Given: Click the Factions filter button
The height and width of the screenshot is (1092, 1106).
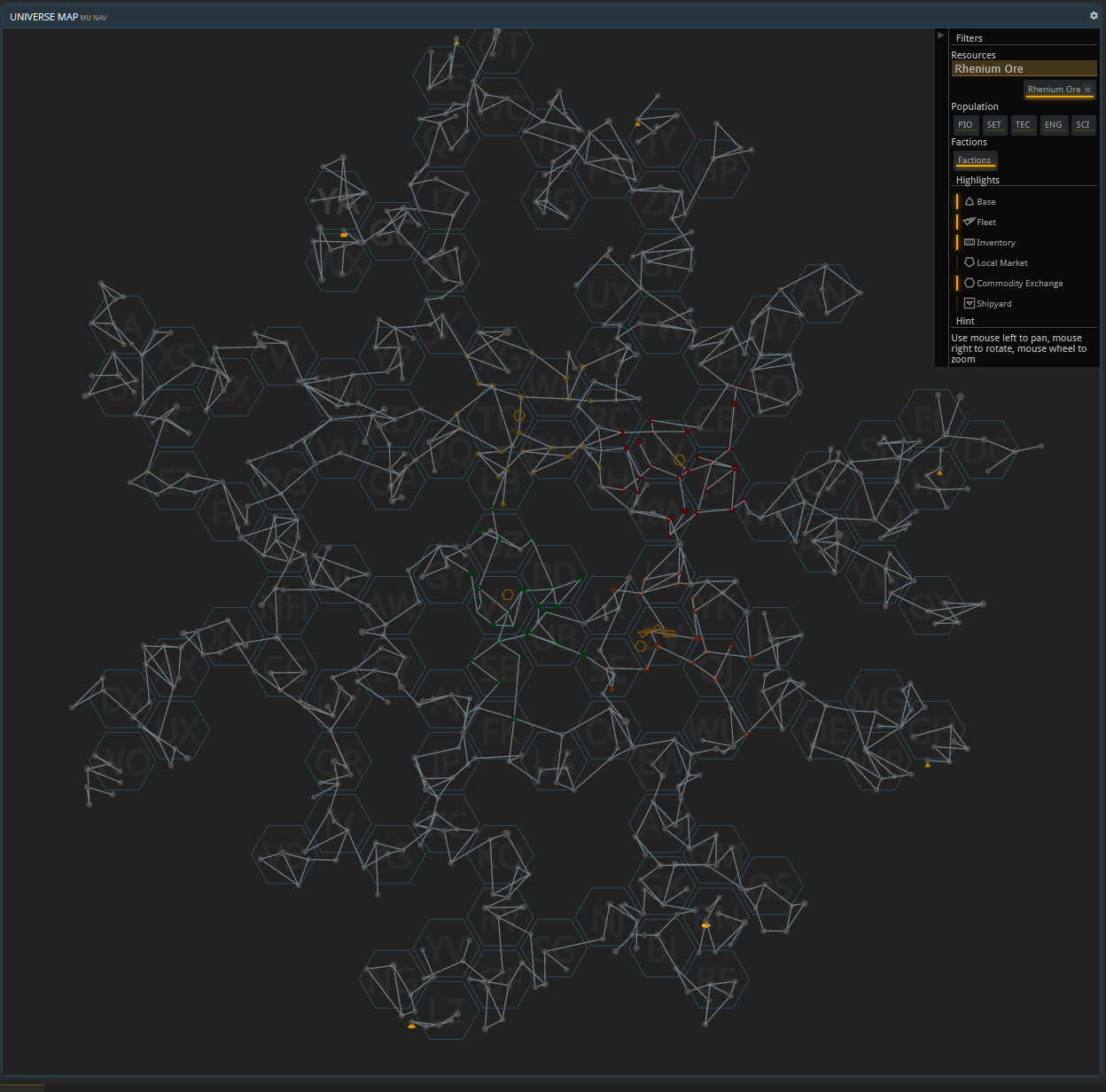Looking at the screenshot, I should click(975, 160).
